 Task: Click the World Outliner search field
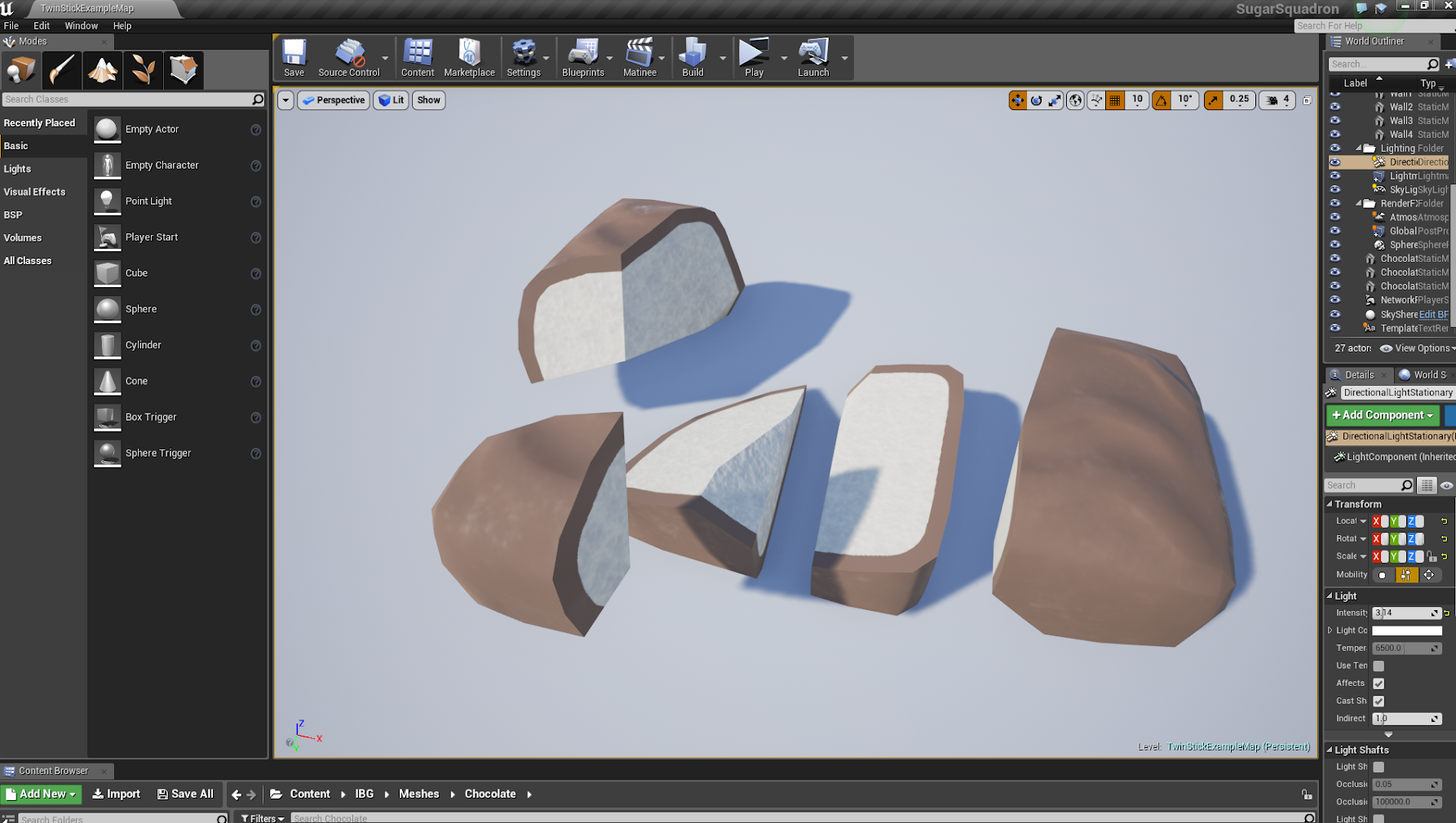click(x=1383, y=64)
